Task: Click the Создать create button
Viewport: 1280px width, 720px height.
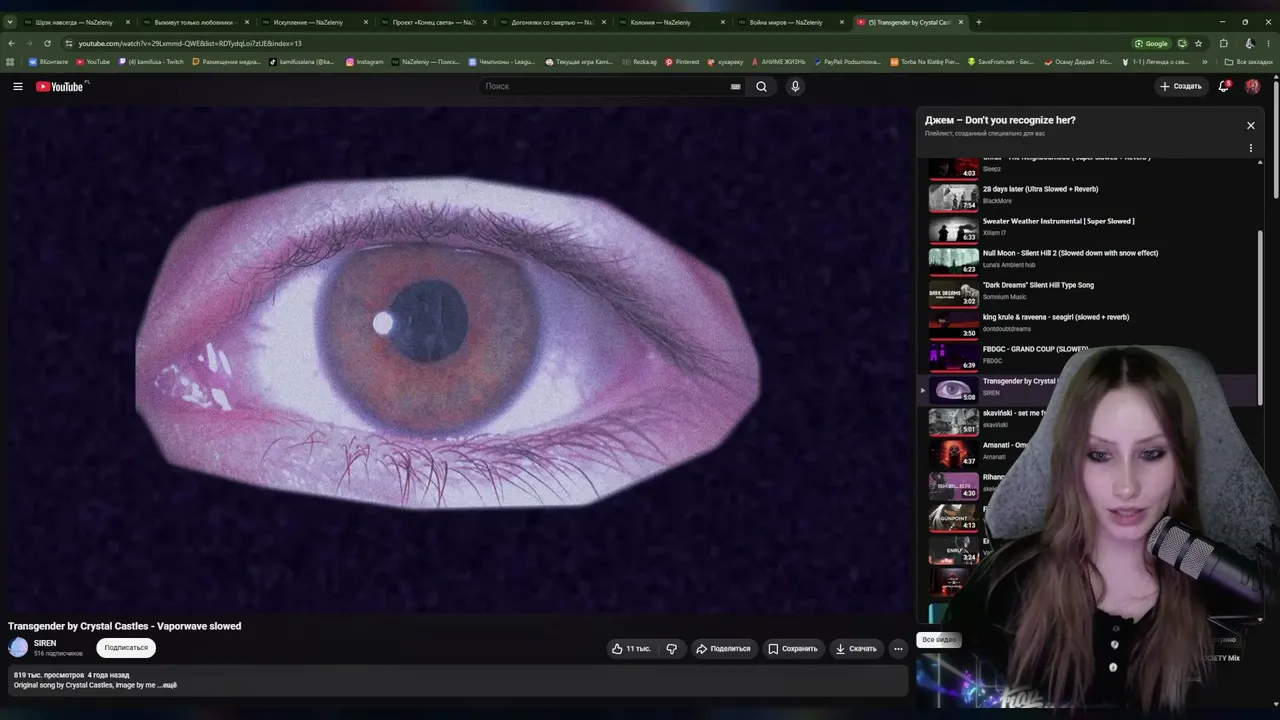Action: click(x=1180, y=87)
